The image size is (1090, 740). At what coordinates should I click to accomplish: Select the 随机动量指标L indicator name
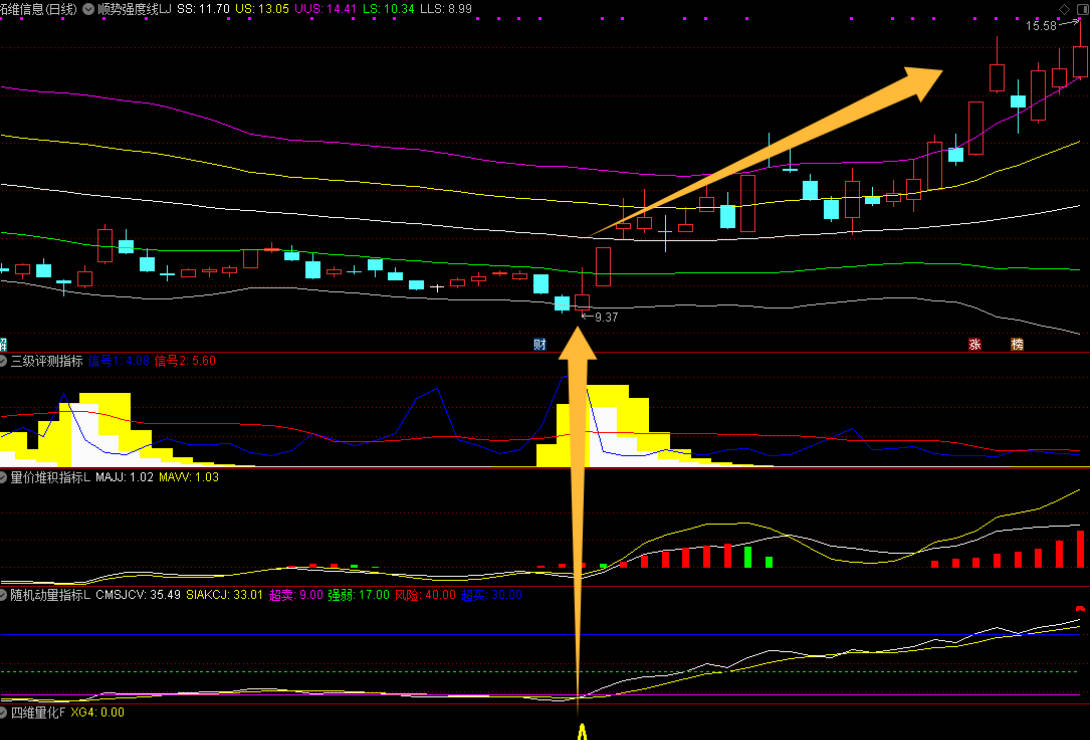click(x=51, y=595)
